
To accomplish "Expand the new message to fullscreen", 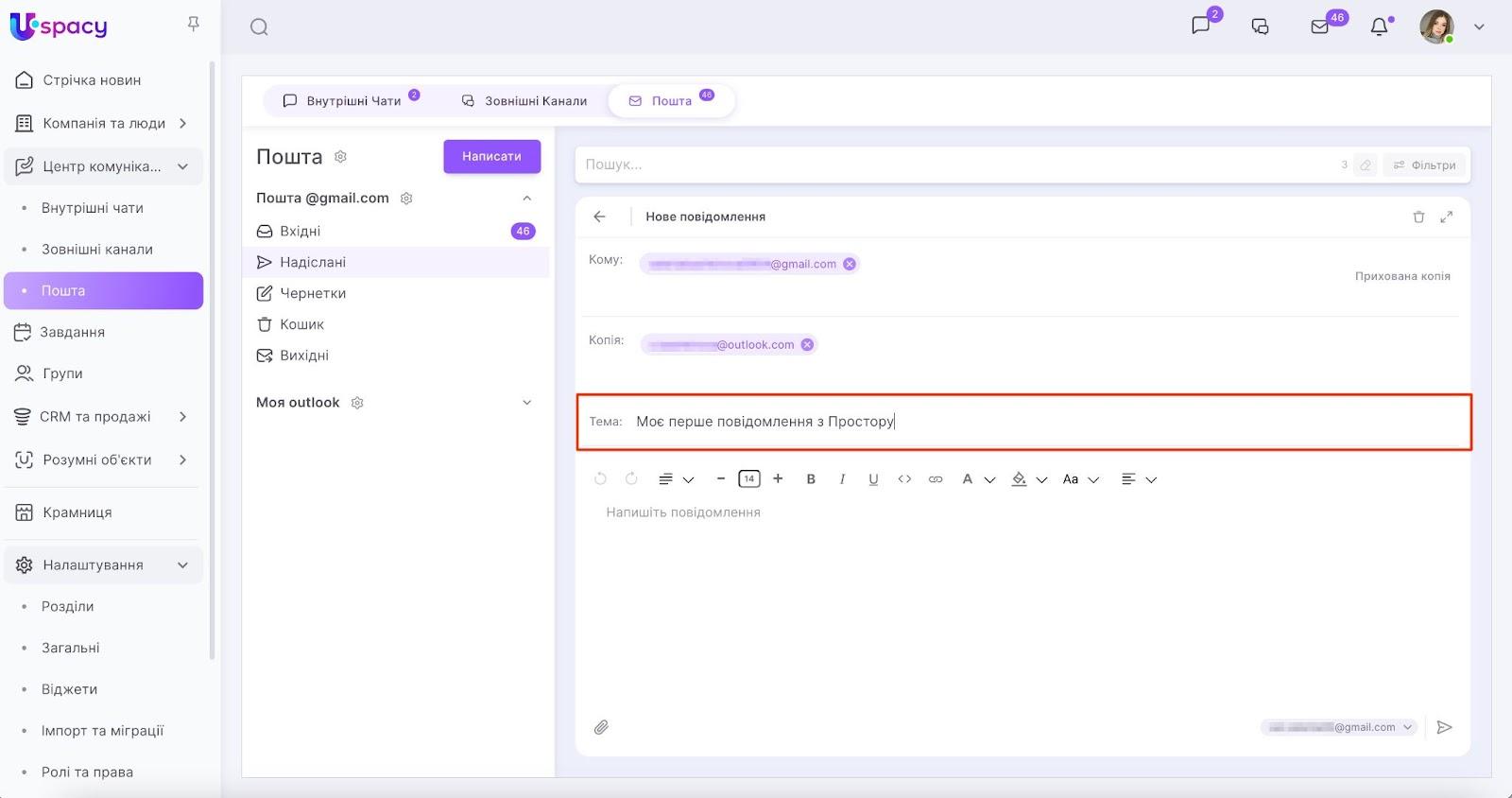I will 1446,217.
